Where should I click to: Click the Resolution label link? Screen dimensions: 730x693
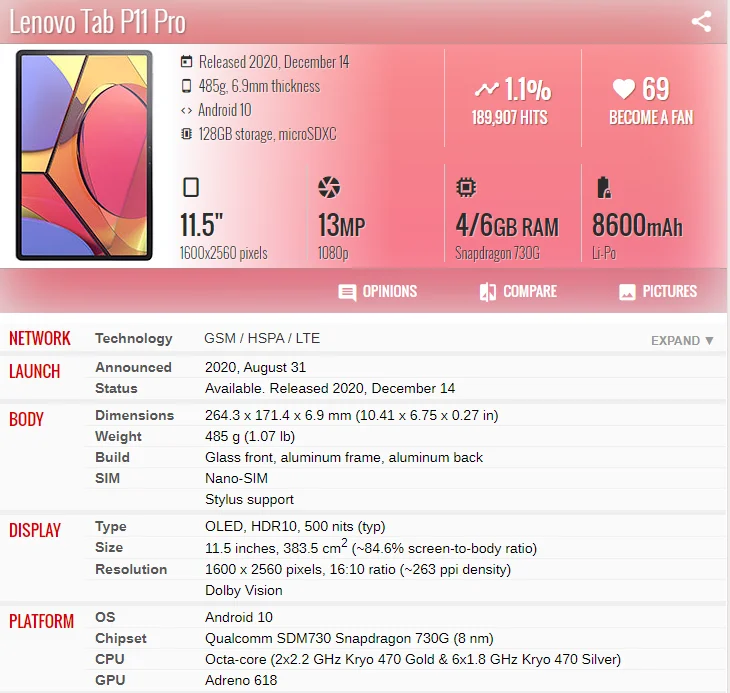131,569
